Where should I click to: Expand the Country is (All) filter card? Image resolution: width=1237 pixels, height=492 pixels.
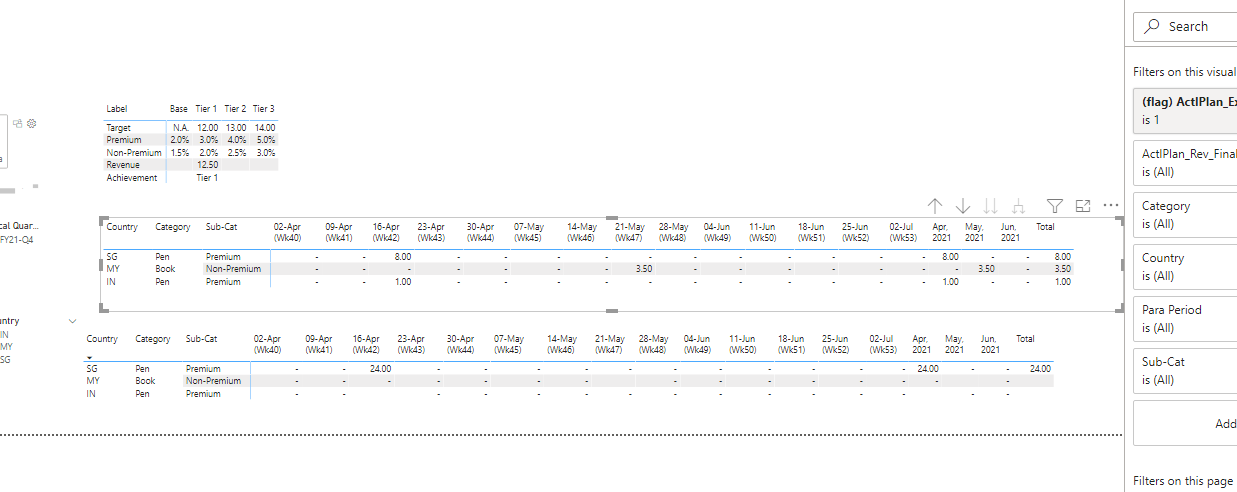[1185, 266]
